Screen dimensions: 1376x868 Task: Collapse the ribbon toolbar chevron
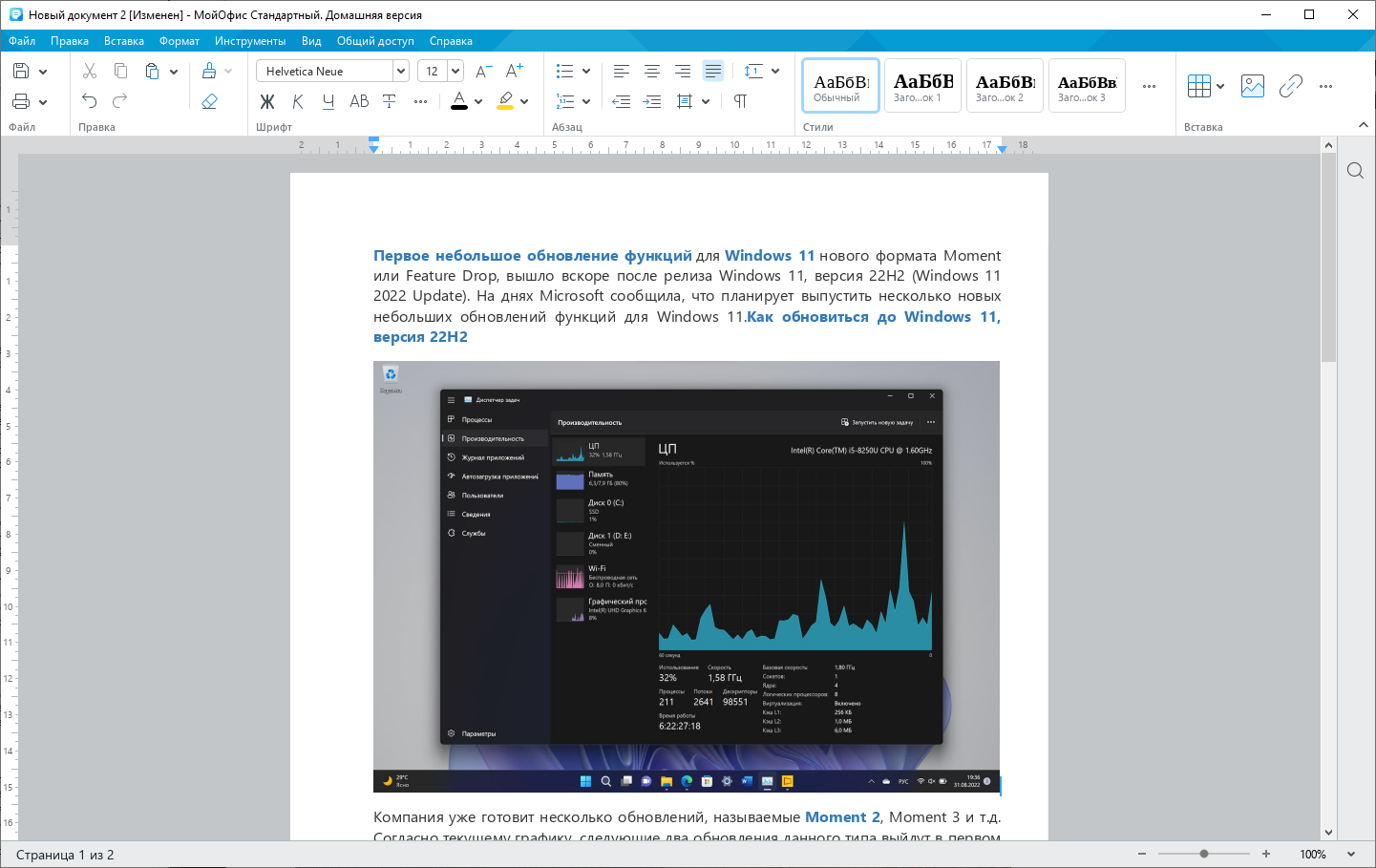pos(1363,125)
